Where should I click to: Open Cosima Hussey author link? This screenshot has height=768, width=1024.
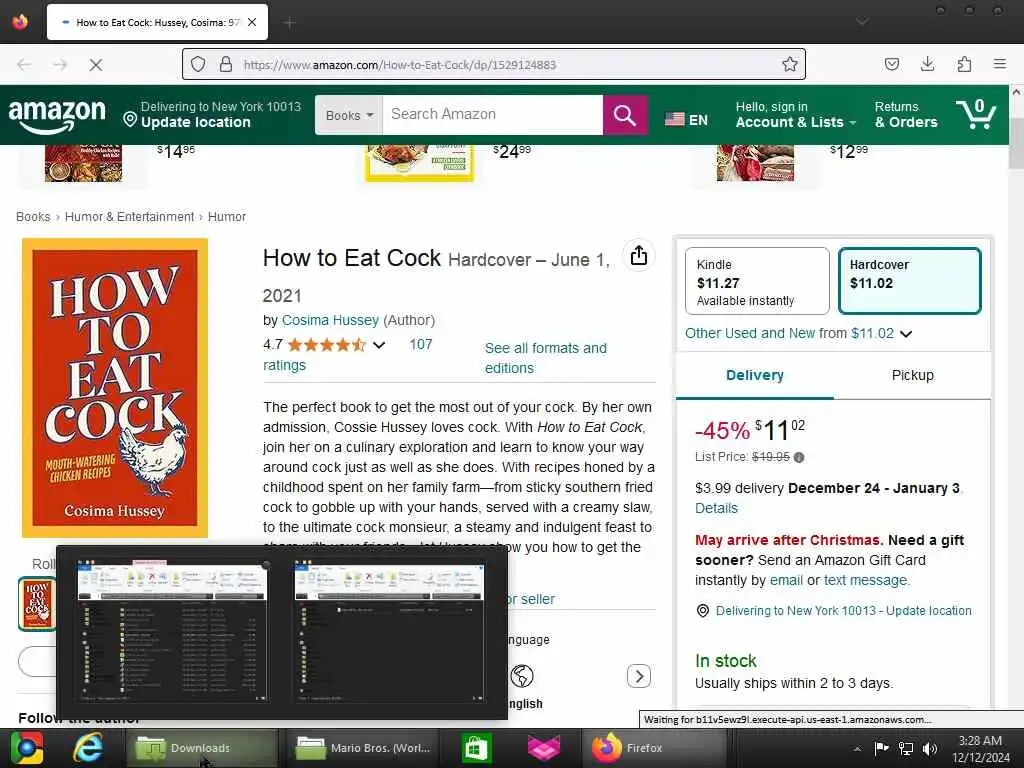coord(330,320)
